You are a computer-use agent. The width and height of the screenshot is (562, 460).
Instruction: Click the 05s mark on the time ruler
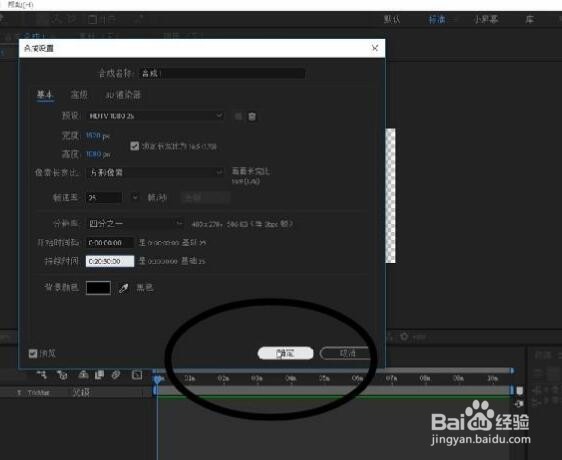(324, 378)
